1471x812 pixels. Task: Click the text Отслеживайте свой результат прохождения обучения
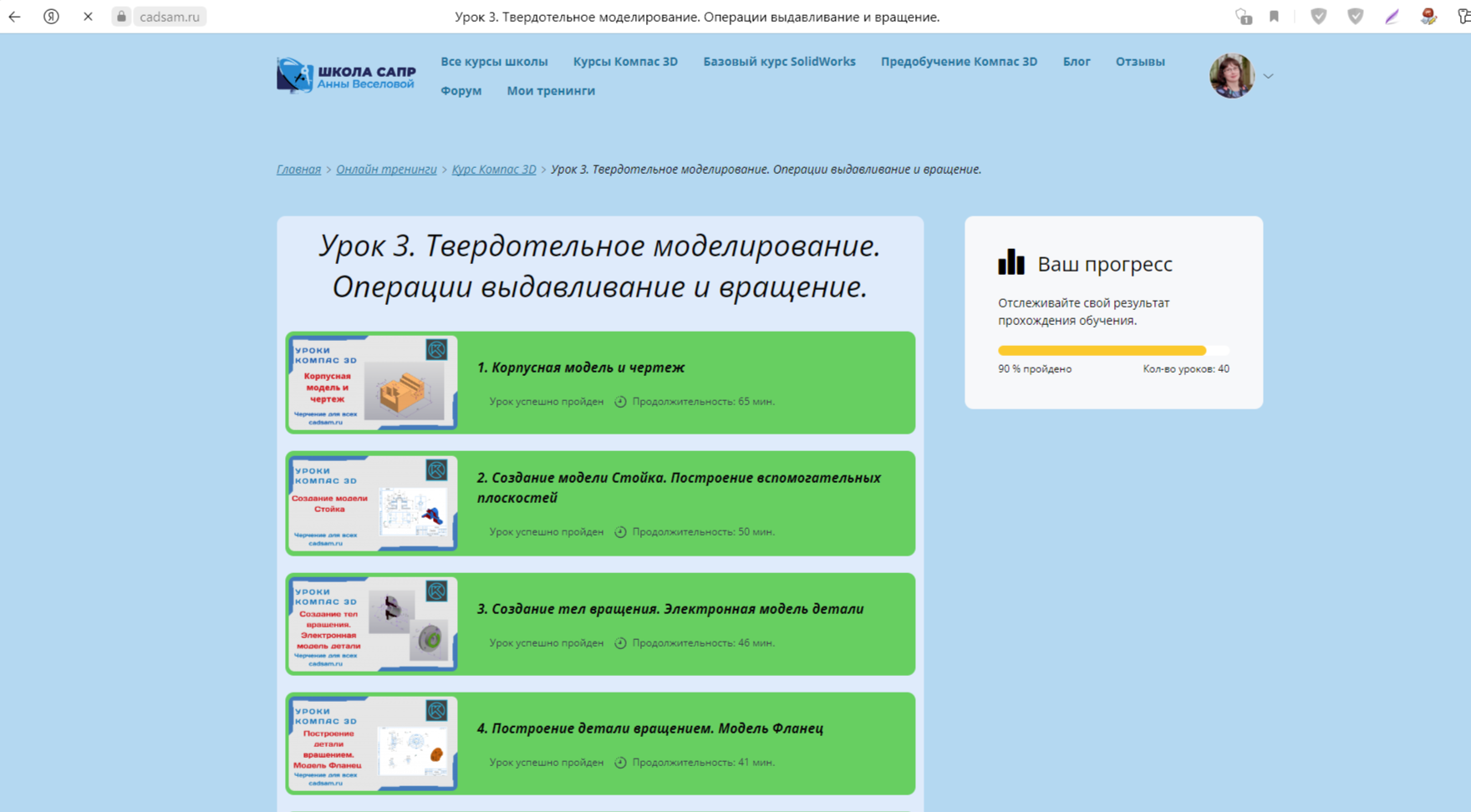point(1084,312)
